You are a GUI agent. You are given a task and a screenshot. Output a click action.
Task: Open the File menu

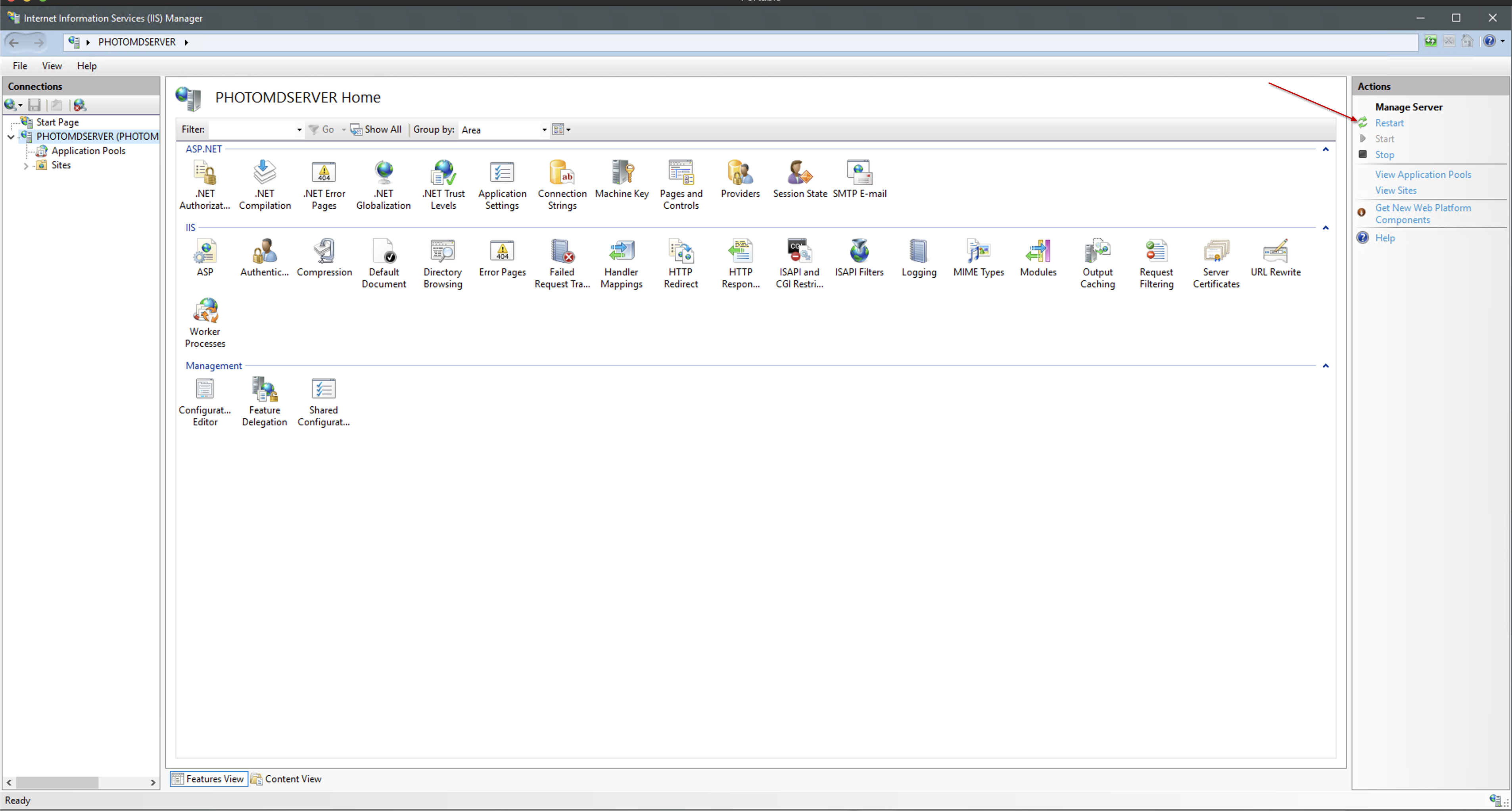20,66
